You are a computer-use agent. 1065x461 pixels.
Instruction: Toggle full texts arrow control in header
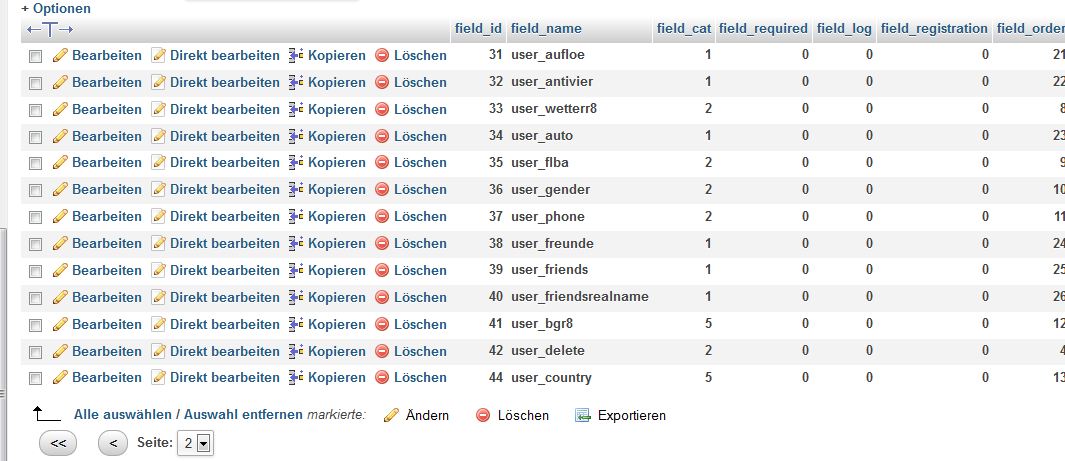pyautogui.click(x=50, y=29)
